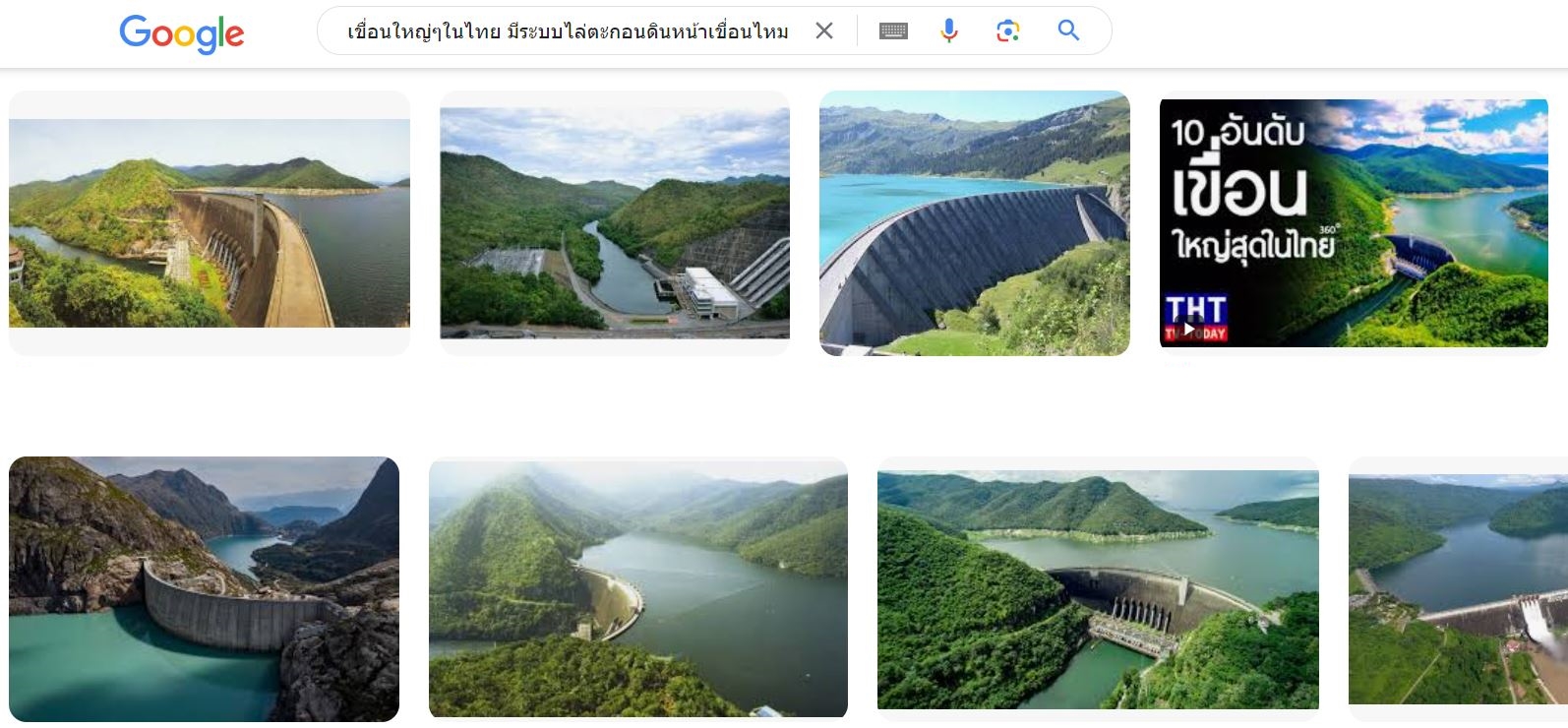Image resolution: width=1568 pixels, height=728 pixels.
Task: Open the misty green hills reservoir image
Action: (638, 588)
